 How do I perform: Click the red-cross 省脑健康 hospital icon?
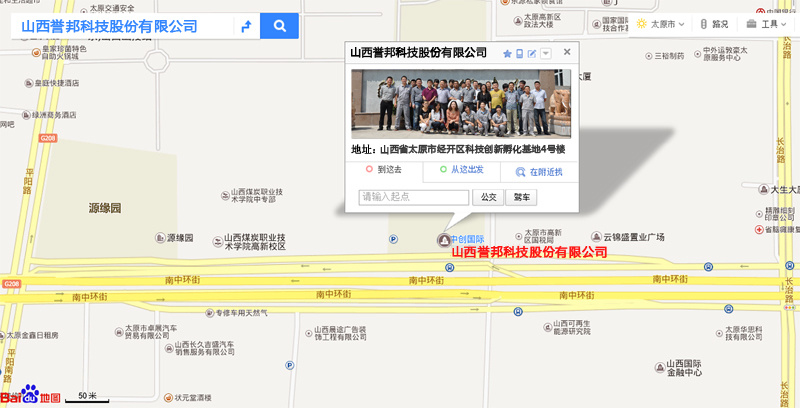pos(759,230)
